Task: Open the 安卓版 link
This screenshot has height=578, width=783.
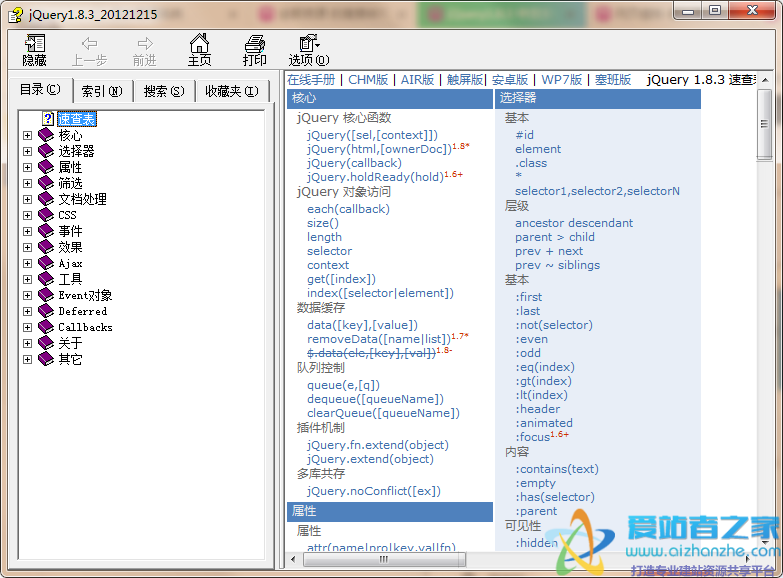Action: (510, 80)
